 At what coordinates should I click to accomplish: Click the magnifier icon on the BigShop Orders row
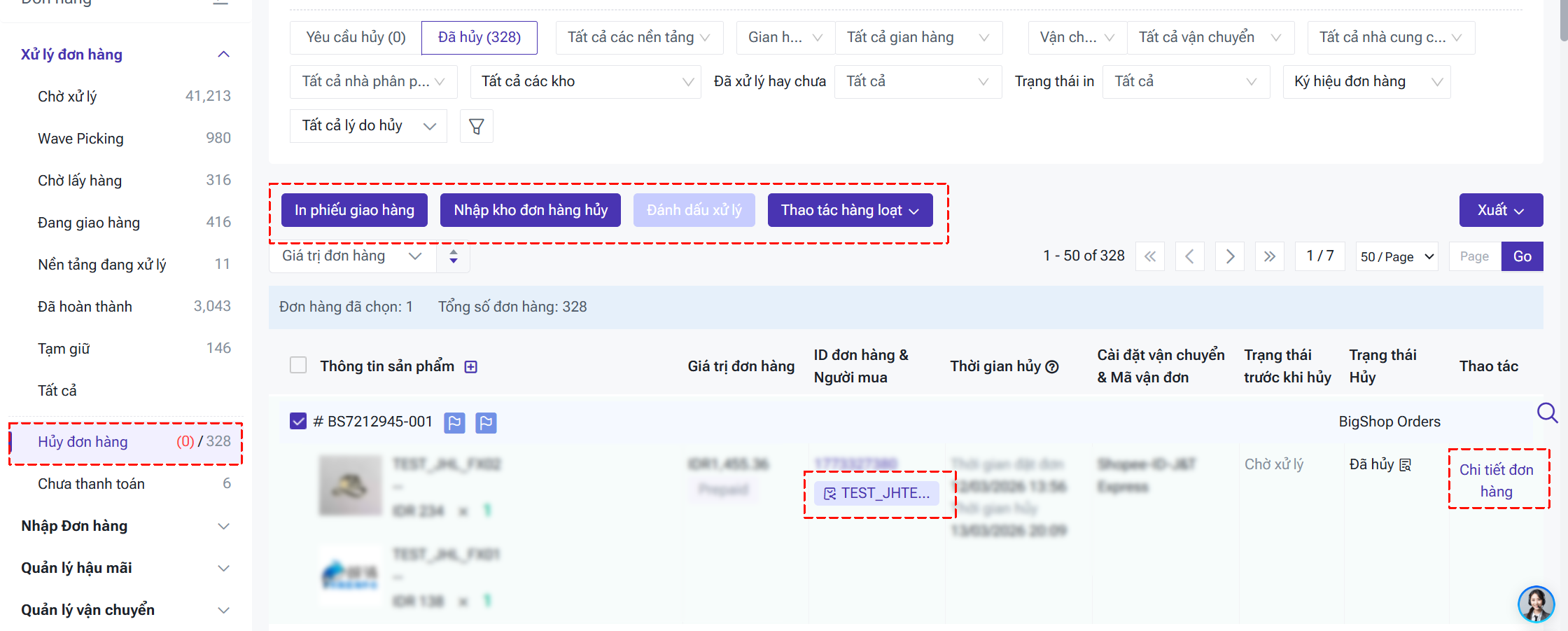tap(1546, 412)
